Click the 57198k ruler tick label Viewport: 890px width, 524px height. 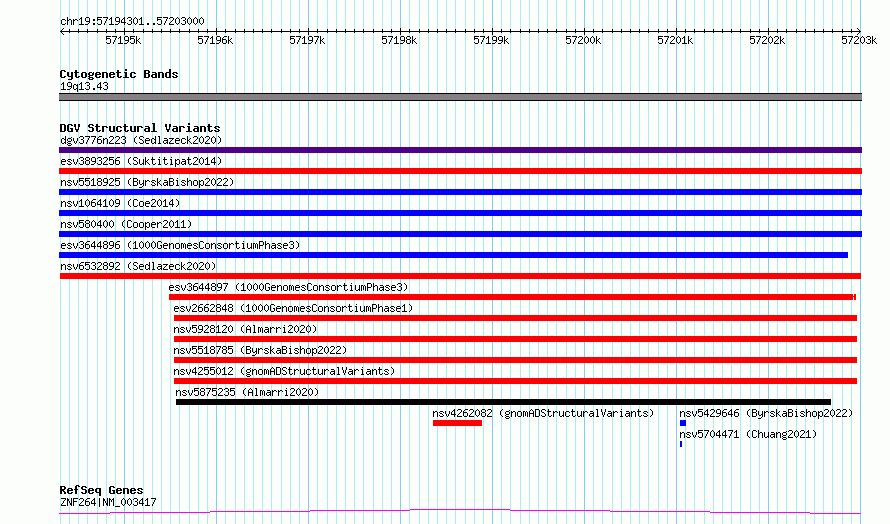(399, 40)
